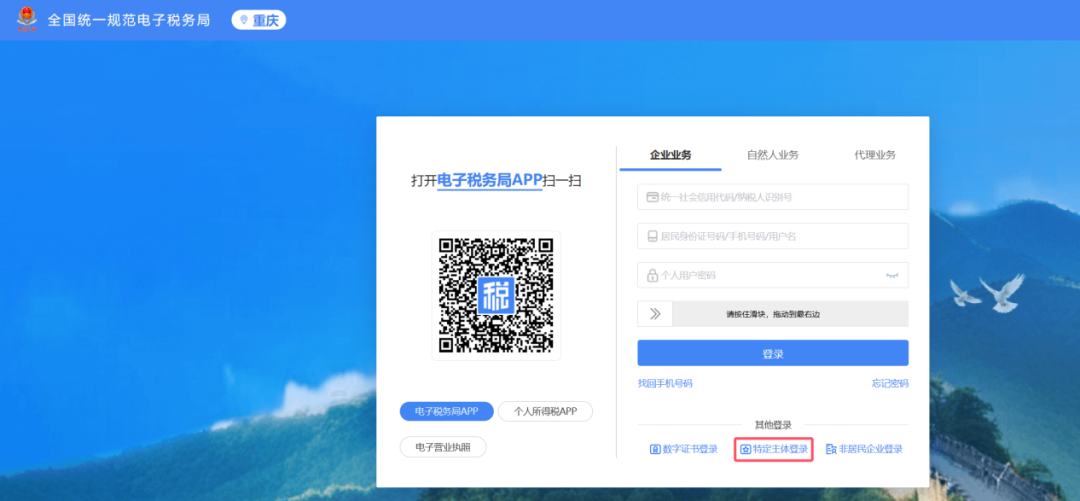Toggle password visibility eye icon
The width and height of the screenshot is (1080, 501).
click(893, 276)
